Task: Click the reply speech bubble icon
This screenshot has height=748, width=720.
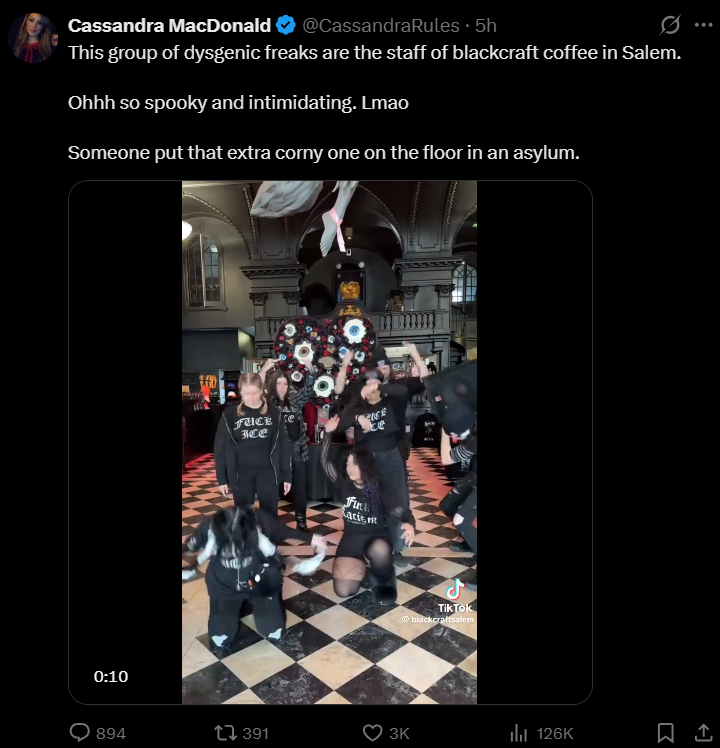Action: 80,732
